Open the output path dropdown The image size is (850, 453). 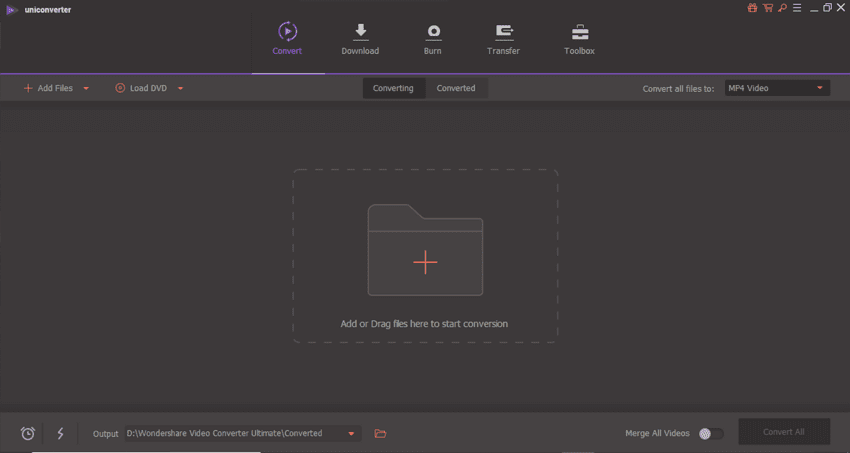click(351, 433)
